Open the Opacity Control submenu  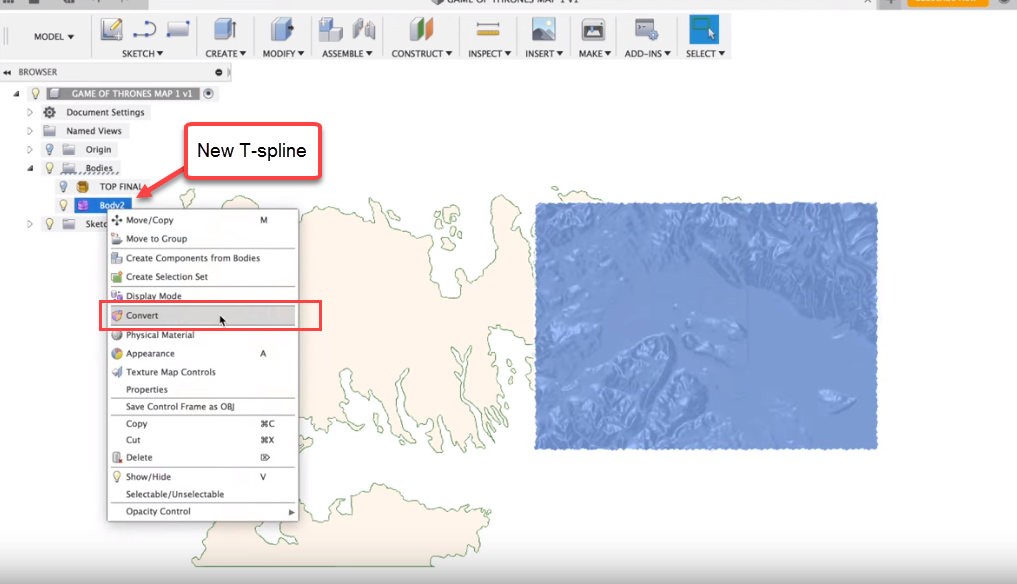click(202, 511)
